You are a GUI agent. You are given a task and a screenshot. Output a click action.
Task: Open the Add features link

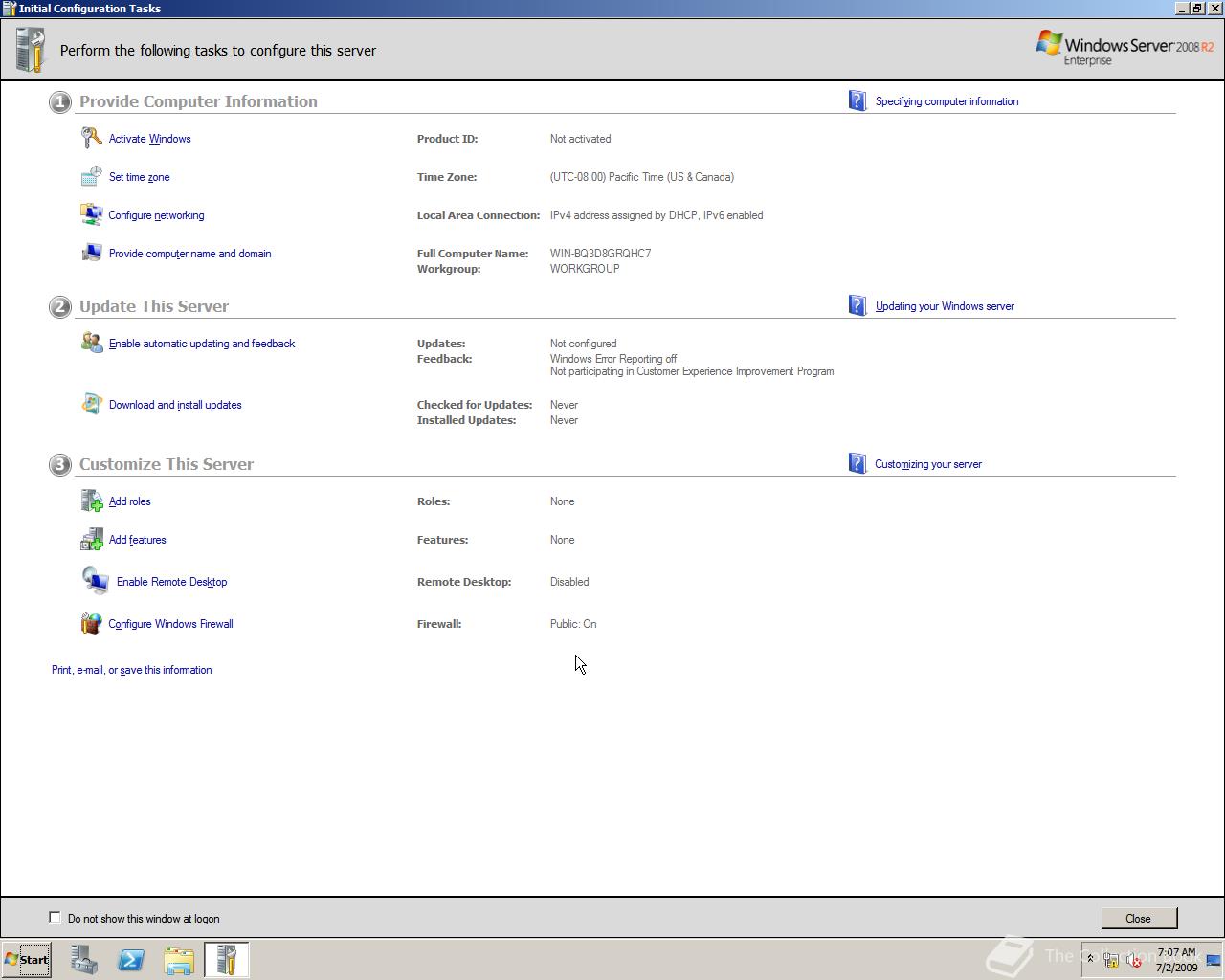click(138, 540)
